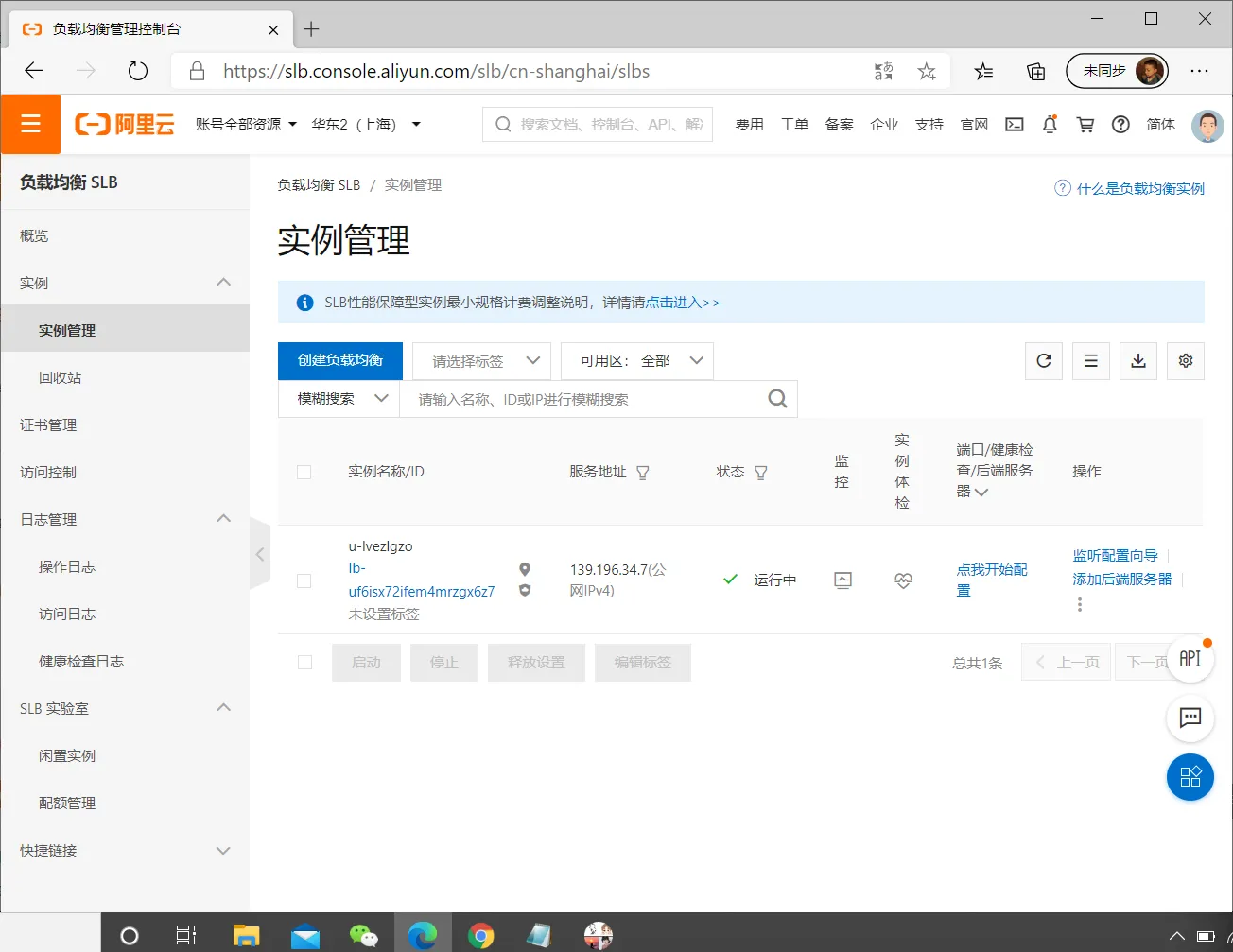Image resolution: width=1233 pixels, height=952 pixels.
Task: Click the search magnifier in fuzzy search
Action: pyautogui.click(x=777, y=399)
